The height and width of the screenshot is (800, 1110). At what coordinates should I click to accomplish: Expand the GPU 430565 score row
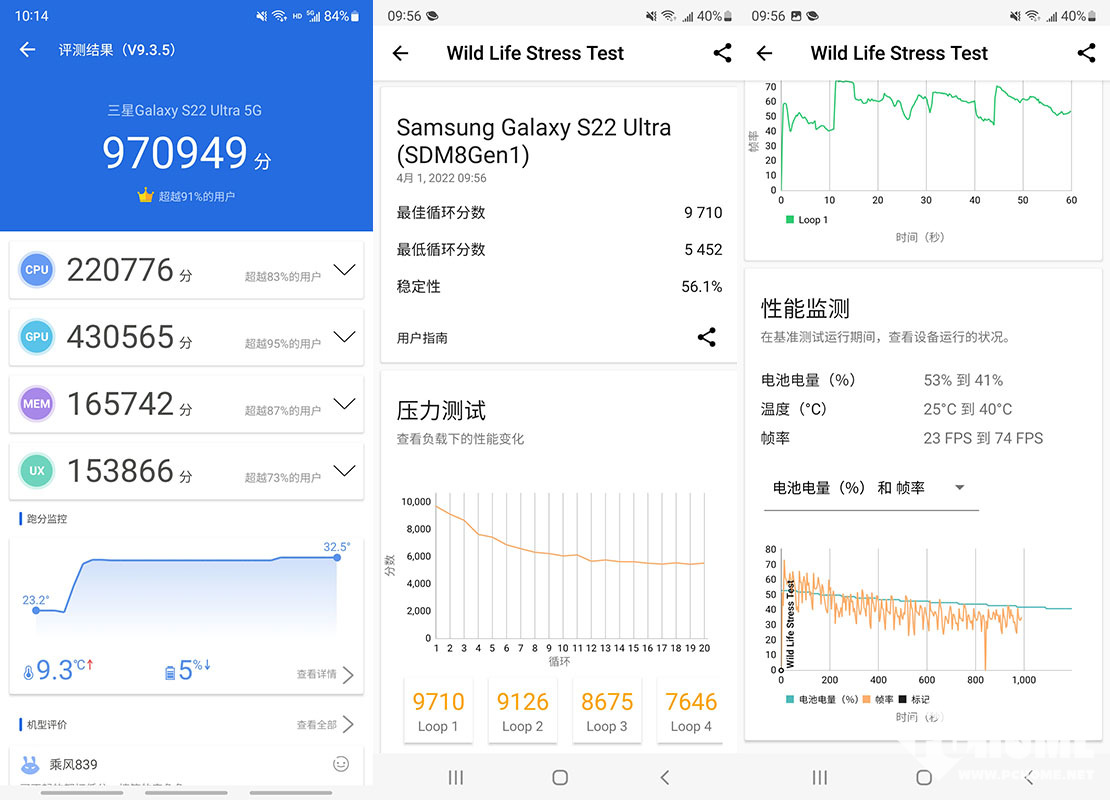(x=344, y=337)
